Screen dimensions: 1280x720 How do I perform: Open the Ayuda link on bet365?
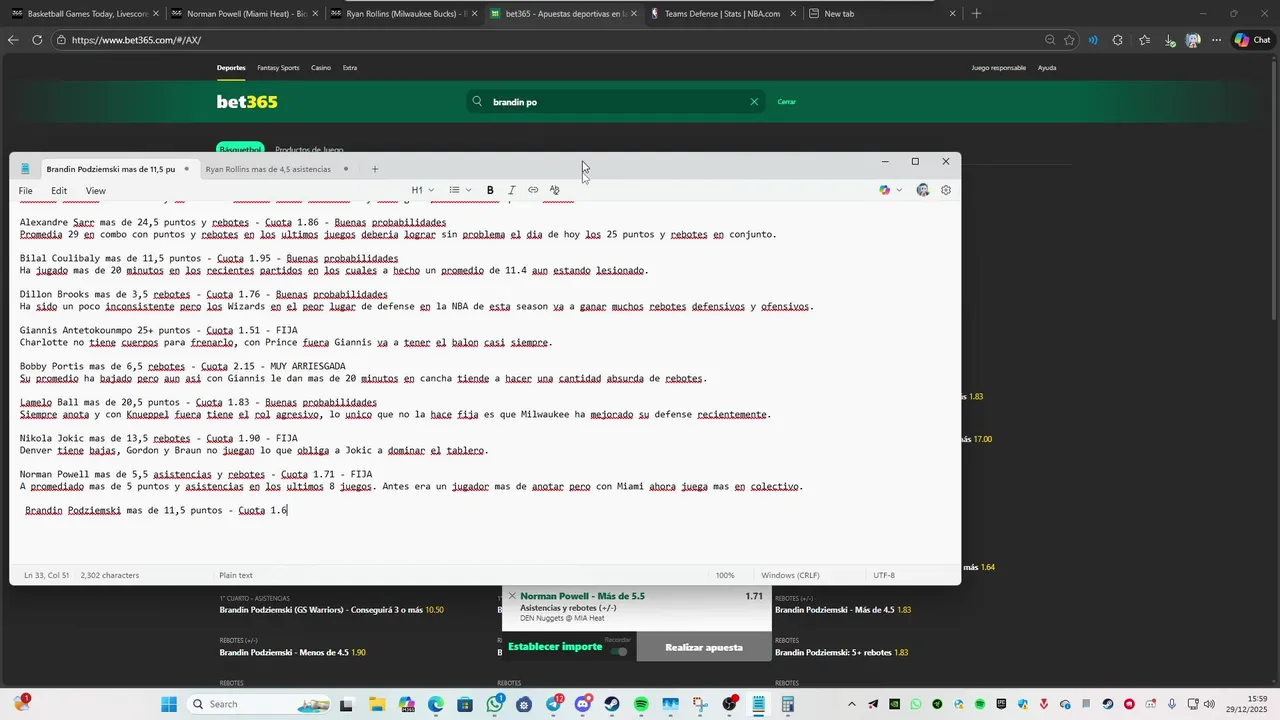click(1047, 68)
